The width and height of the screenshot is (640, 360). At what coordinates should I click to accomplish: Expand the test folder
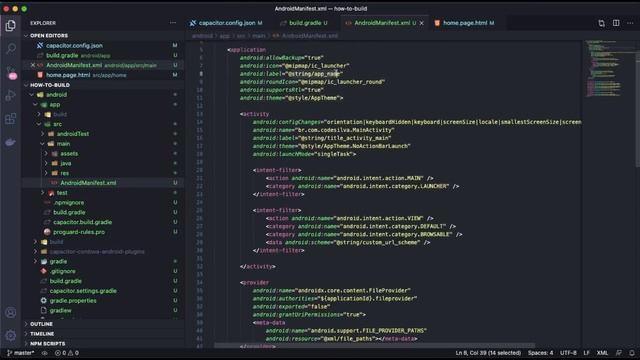[62, 193]
